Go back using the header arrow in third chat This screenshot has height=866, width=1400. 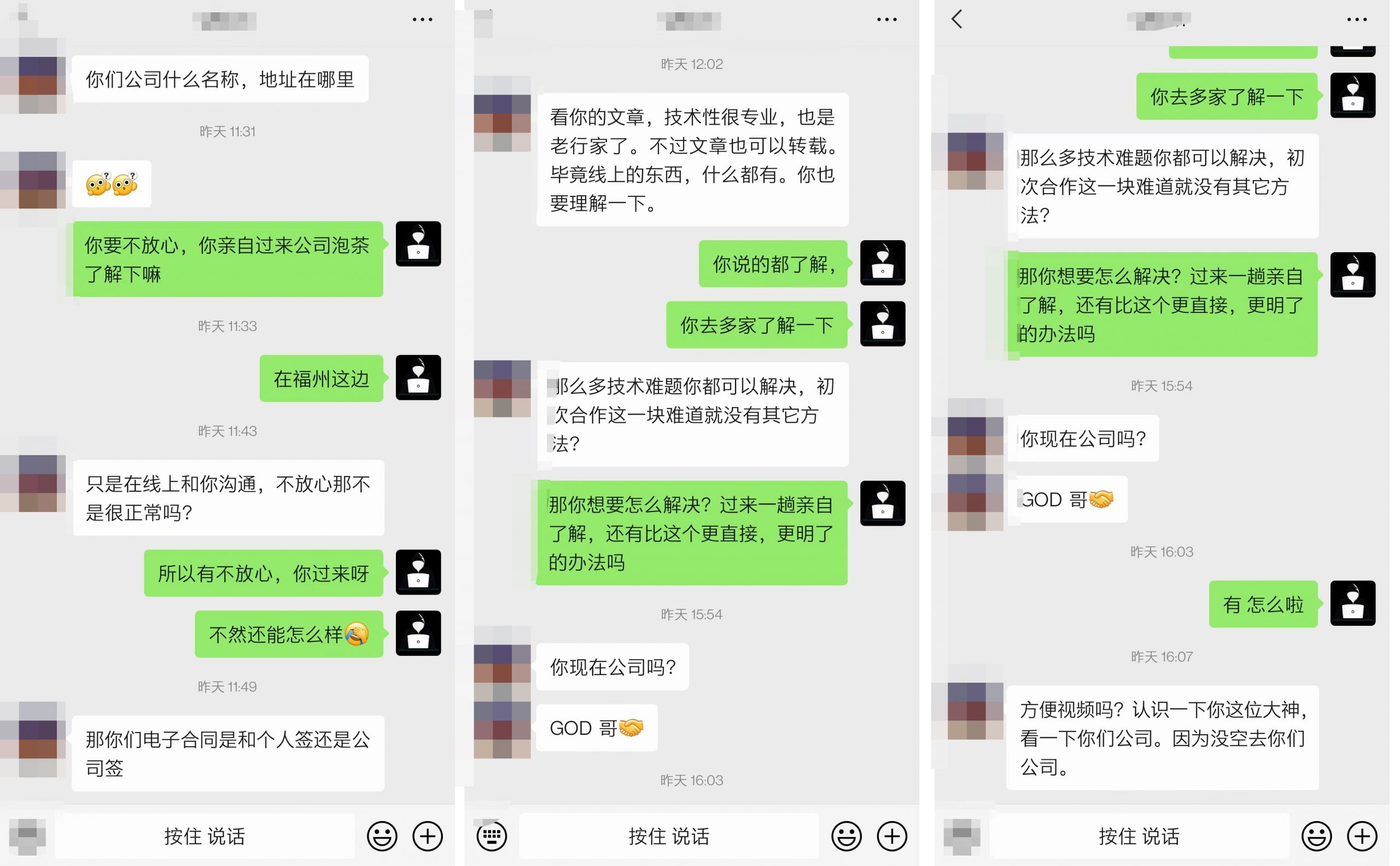tap(957, 19)
